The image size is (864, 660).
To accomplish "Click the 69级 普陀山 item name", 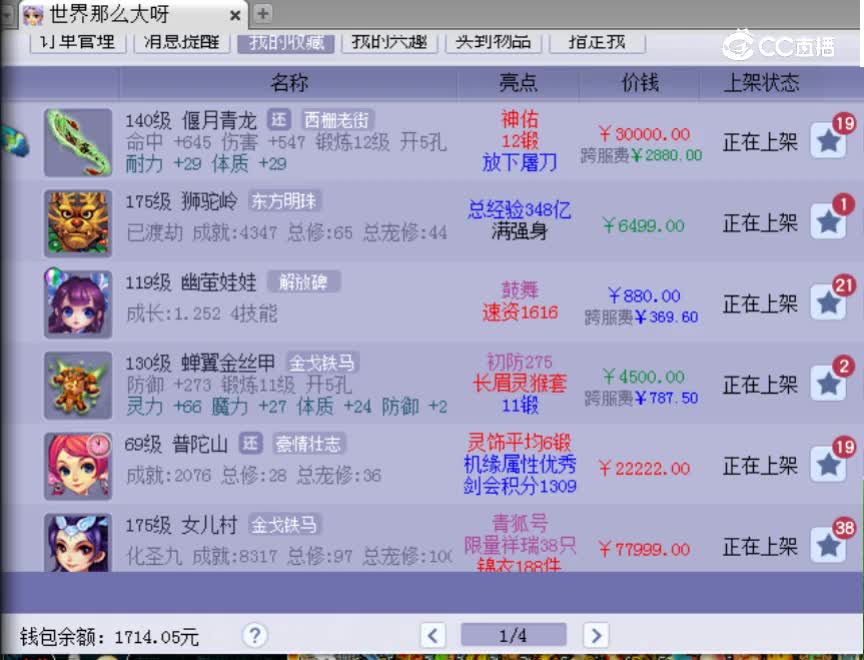I will pyautogui.click(x=176, y=444).
